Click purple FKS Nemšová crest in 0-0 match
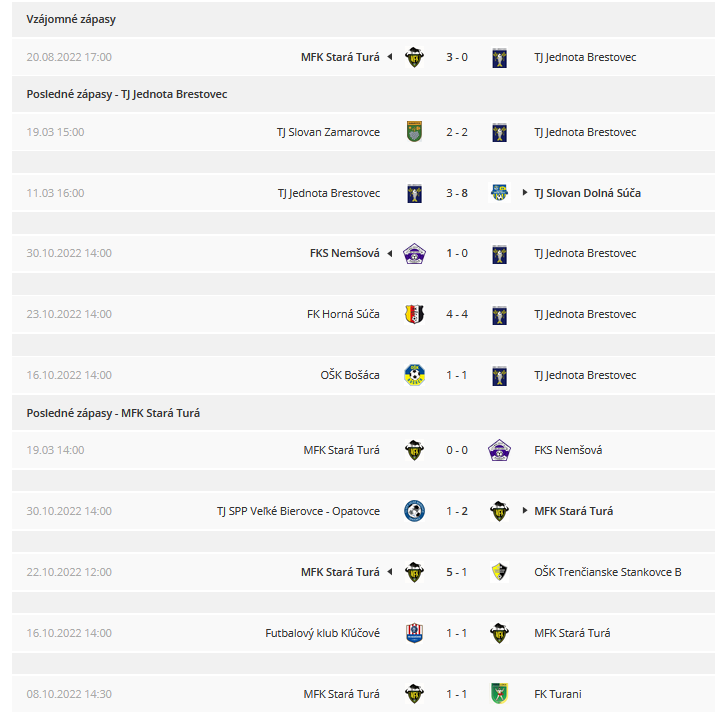 499,450
